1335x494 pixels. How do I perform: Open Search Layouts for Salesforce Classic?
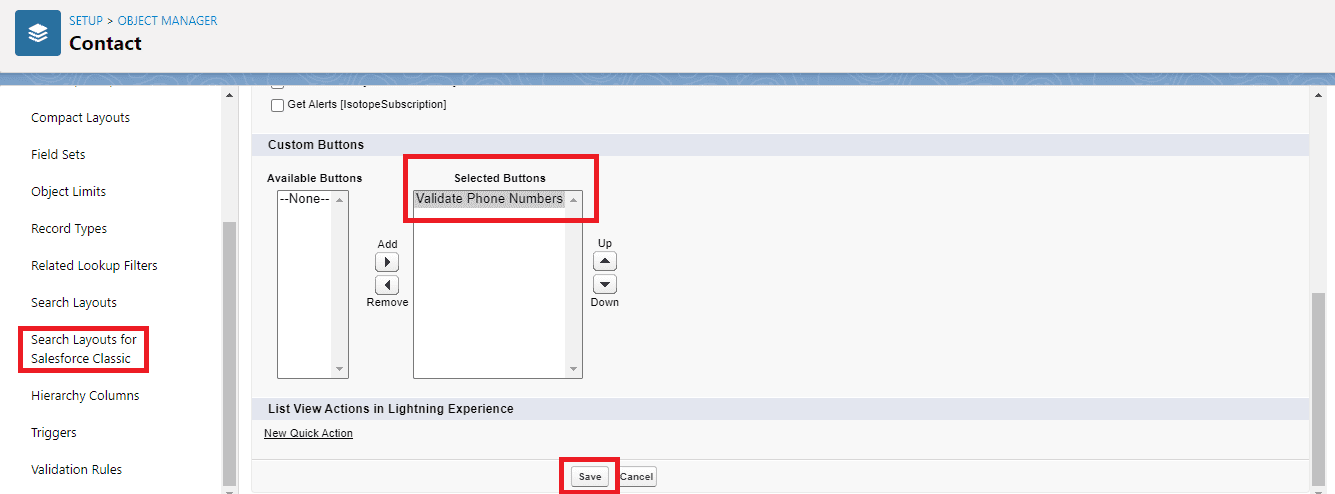tap(84, 349)
